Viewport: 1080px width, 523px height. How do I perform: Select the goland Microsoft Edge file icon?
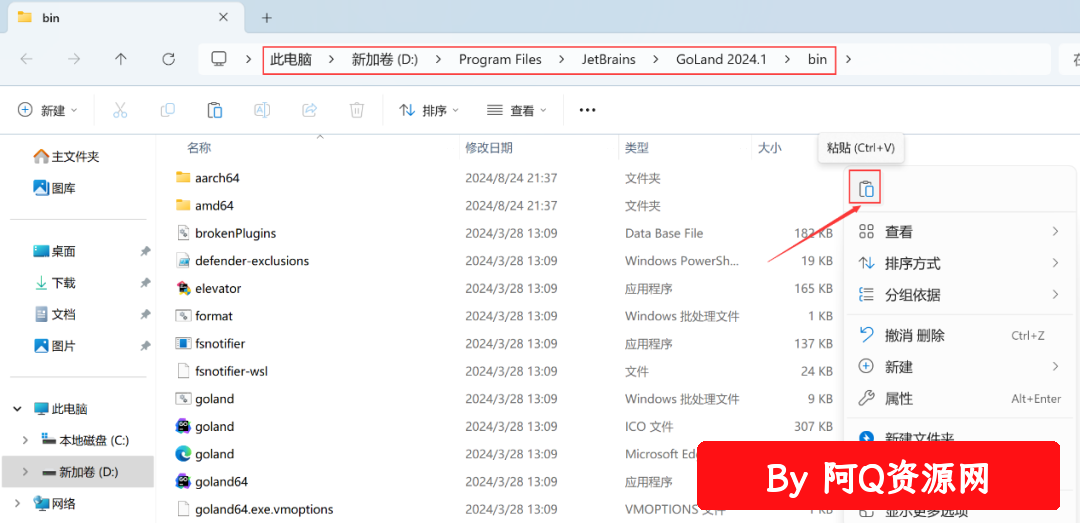(183, 453)
